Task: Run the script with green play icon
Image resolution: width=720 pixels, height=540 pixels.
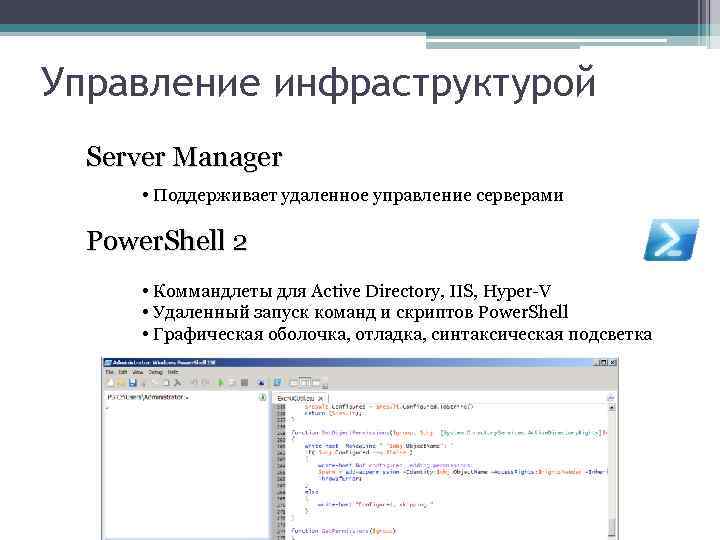Action: 221,382
